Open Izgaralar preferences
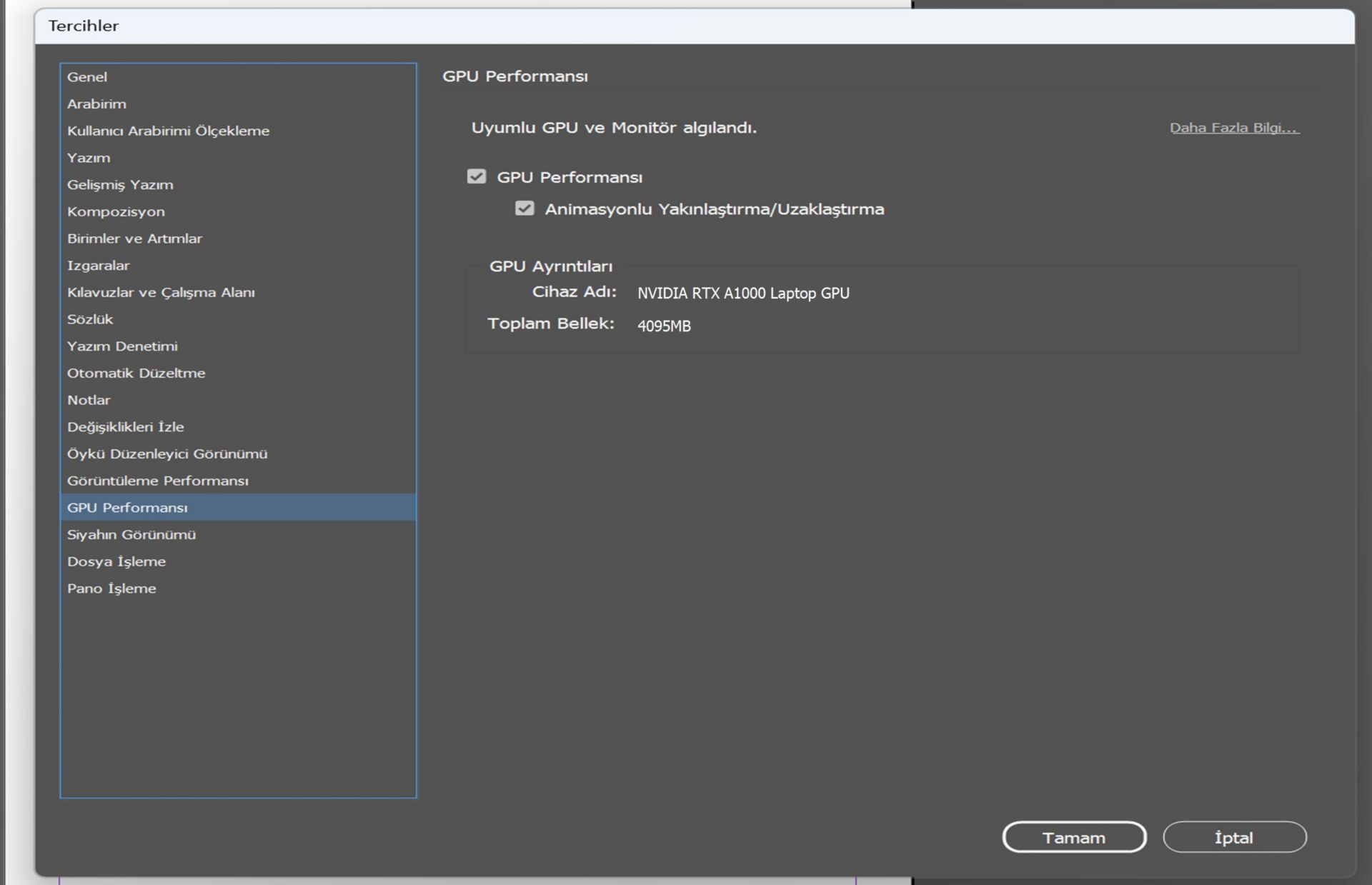The width and height of the screenshot is (1372, 885). tap(98, 266)
